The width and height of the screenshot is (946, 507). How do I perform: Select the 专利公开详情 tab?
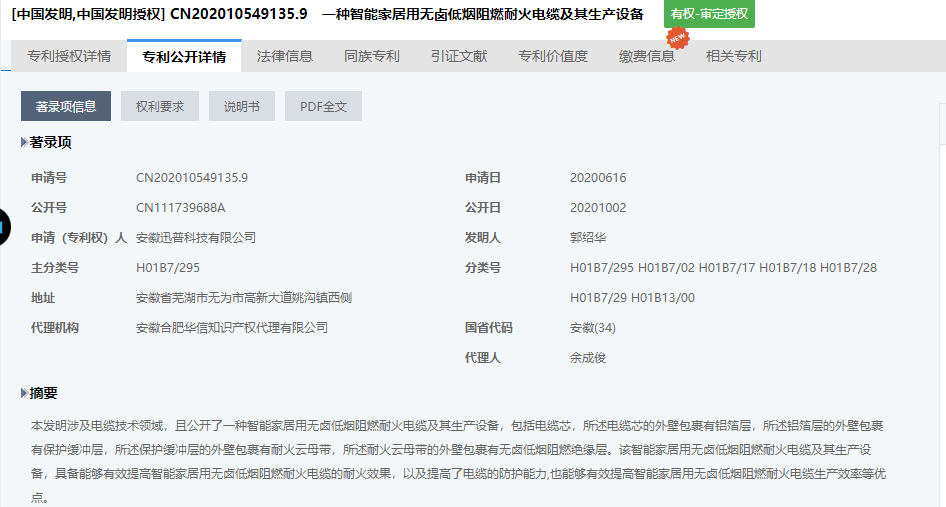pos(184,56)
